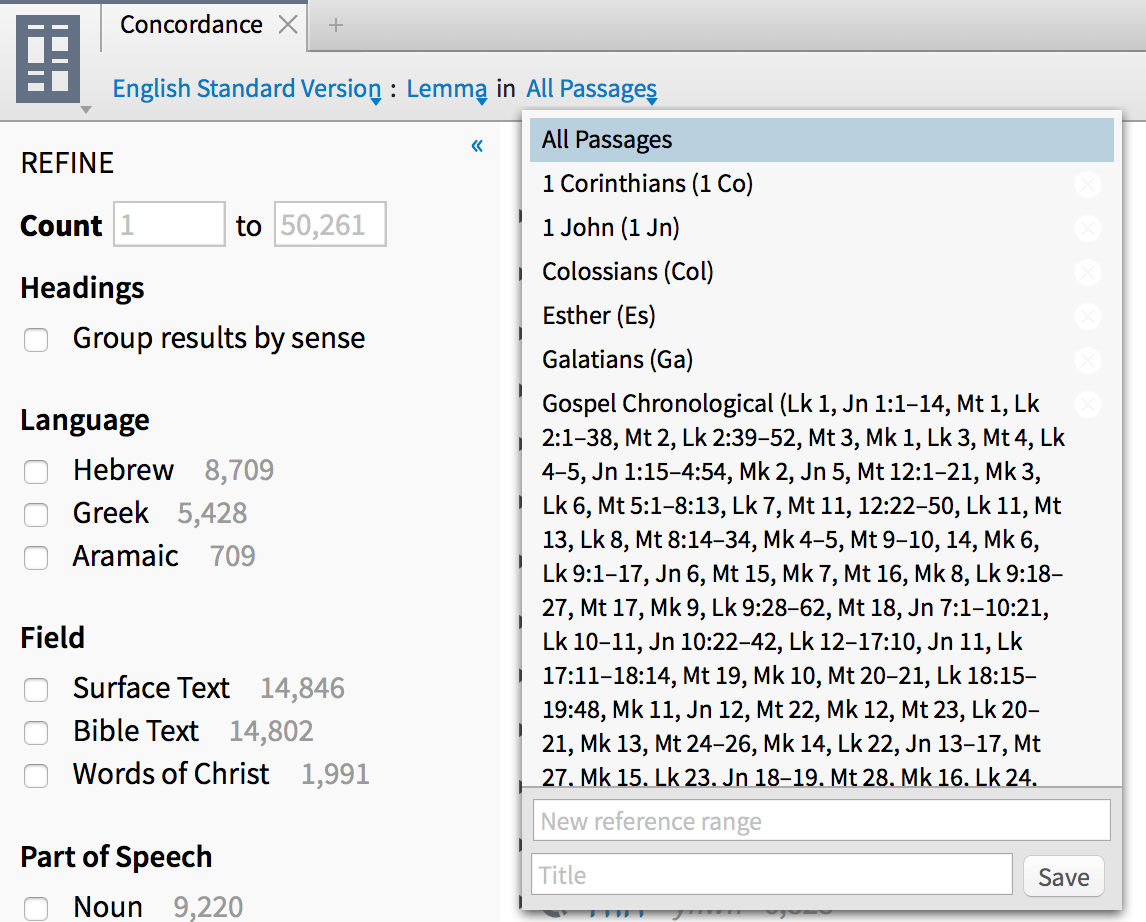1146x922 pixels.
Task: Delete the Colossians passage entry
Action: click(x=1087, y=273)
